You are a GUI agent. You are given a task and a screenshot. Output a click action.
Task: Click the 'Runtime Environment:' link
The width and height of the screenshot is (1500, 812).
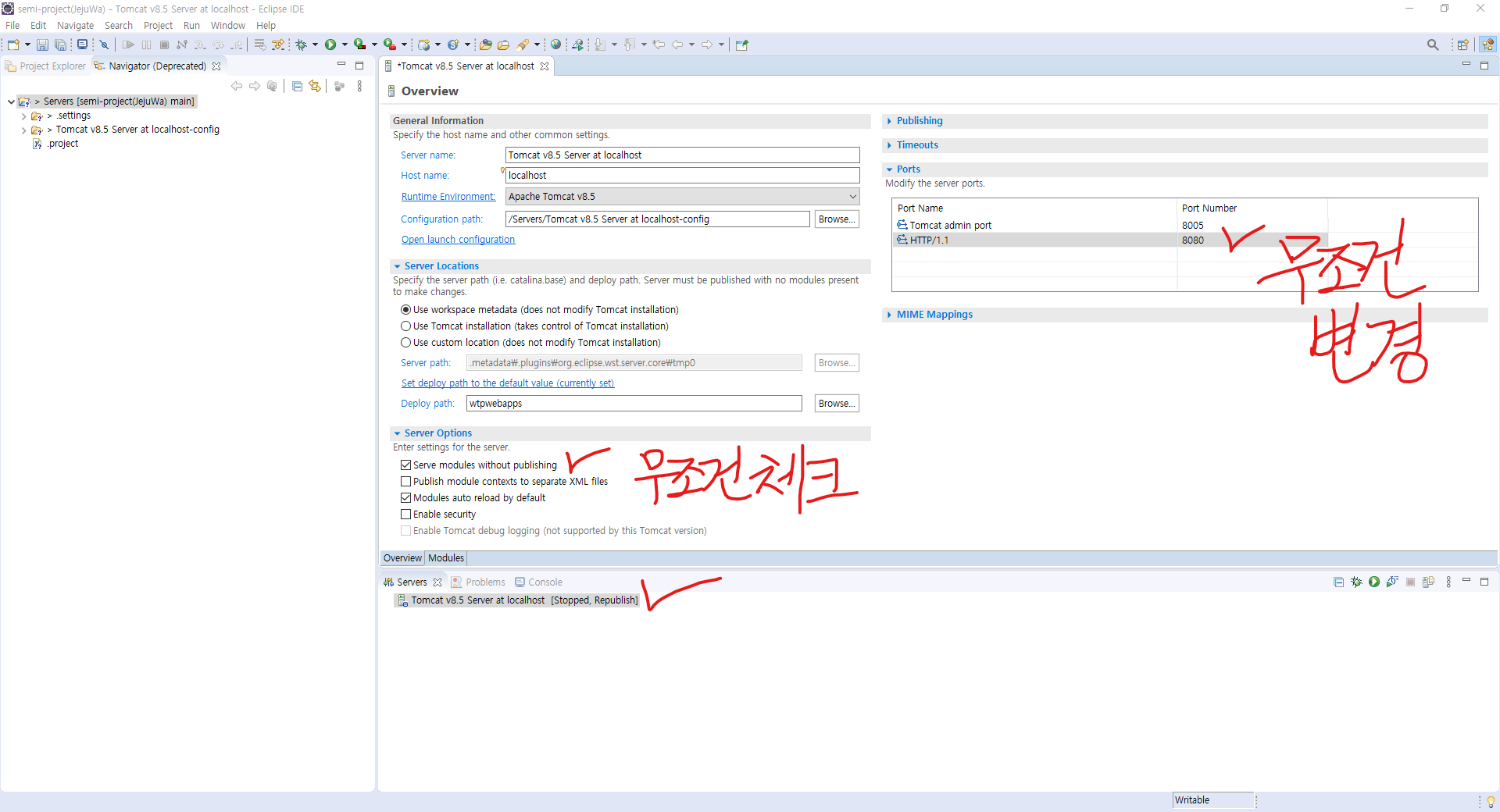[448, 197]
